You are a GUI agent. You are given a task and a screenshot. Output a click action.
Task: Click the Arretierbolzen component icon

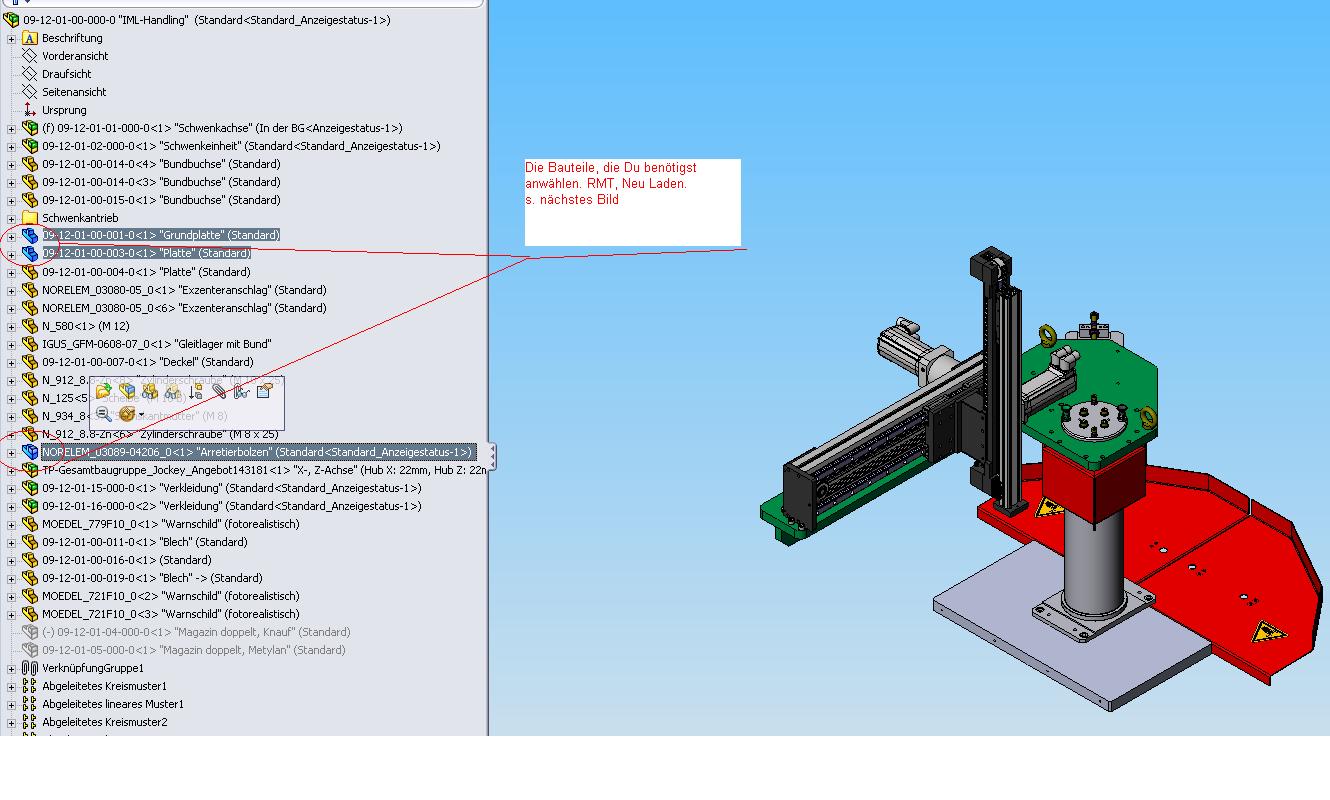[x=30, y=452]
